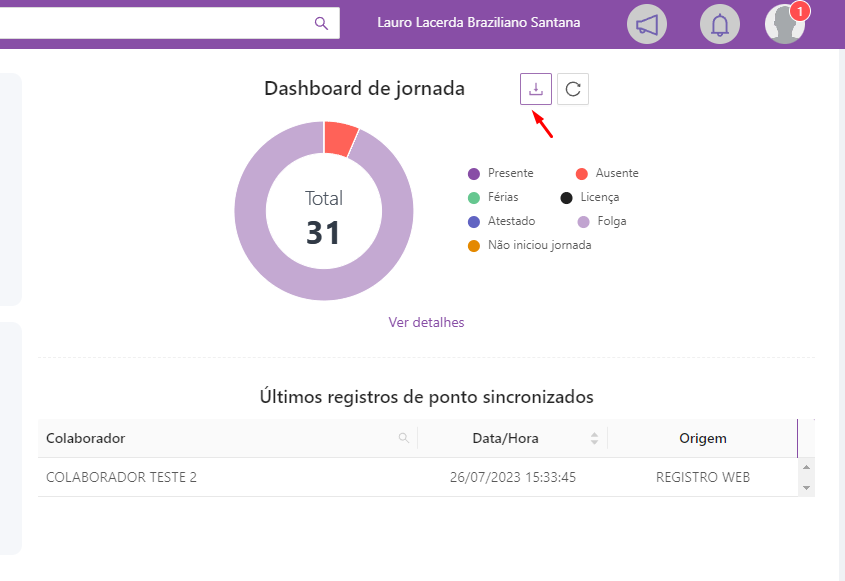Open the megaphone announcements icon
Viewport: 845px width, 581px height.
tap(647, 24)
